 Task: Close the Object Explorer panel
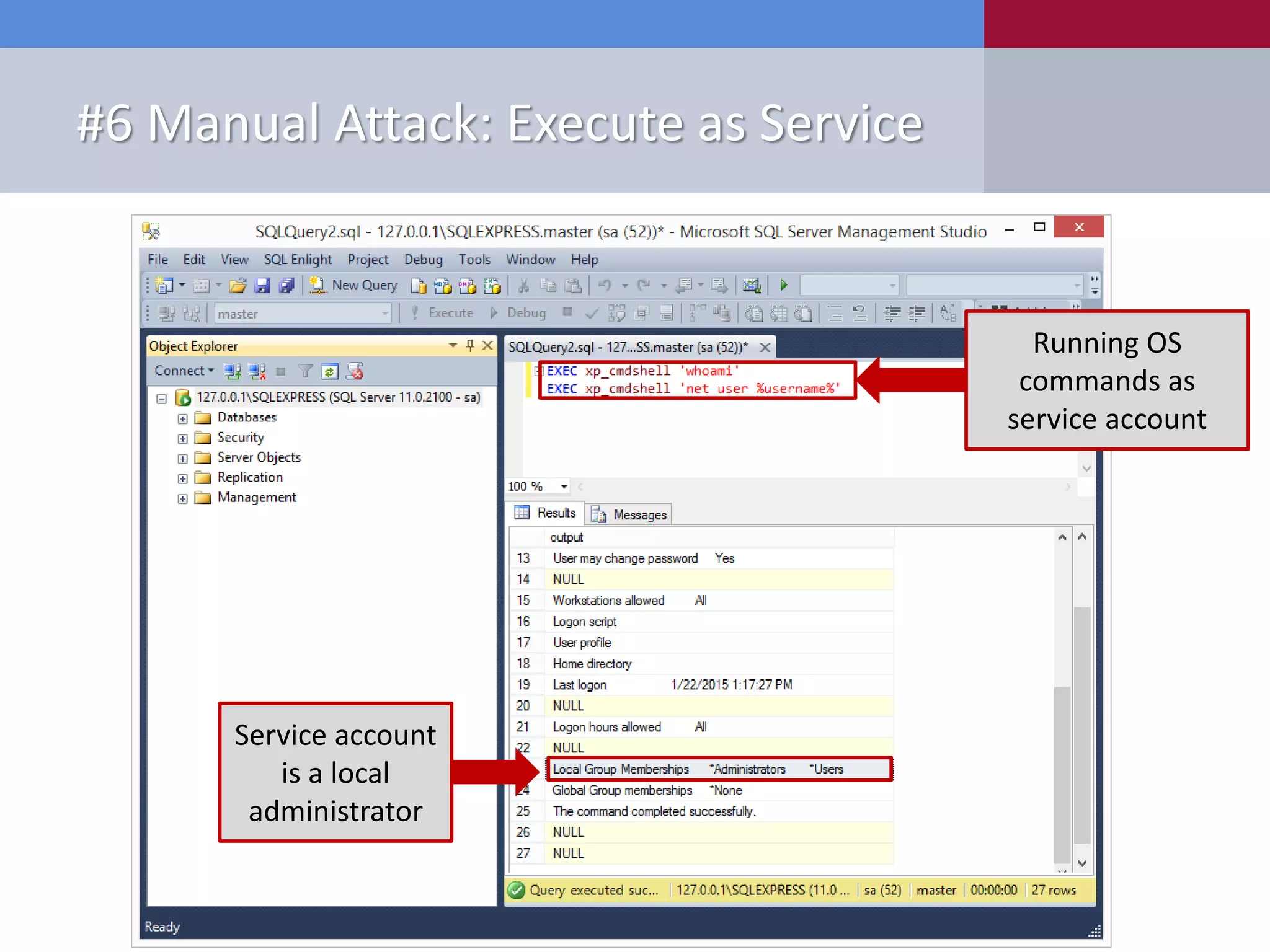[x=488, y=345]
